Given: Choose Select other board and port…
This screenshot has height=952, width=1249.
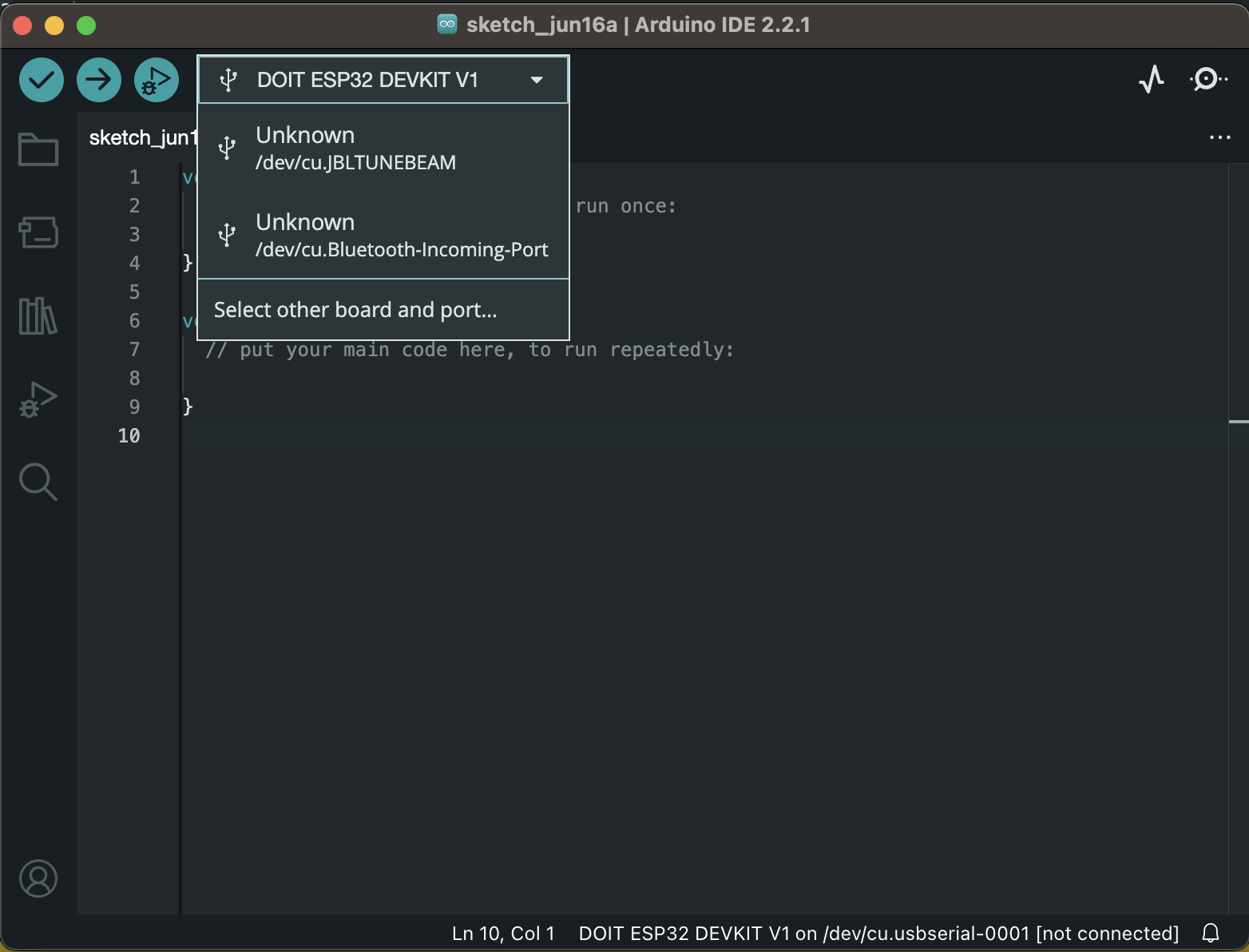Looking at the screenshot, I should pyautogui.click(x=383, y=310).
